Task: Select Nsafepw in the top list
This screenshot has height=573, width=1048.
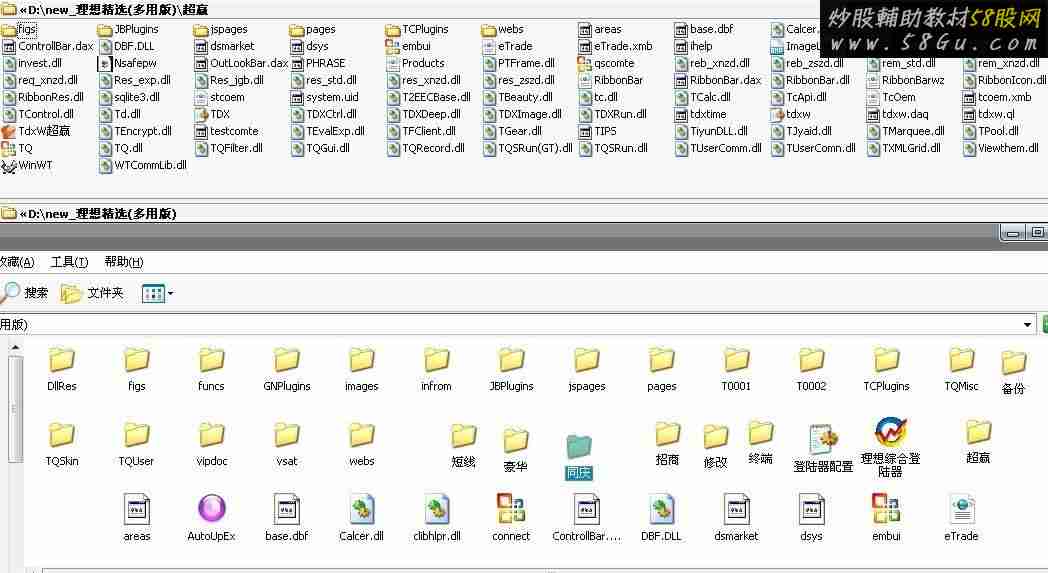Action: (128, 63)
